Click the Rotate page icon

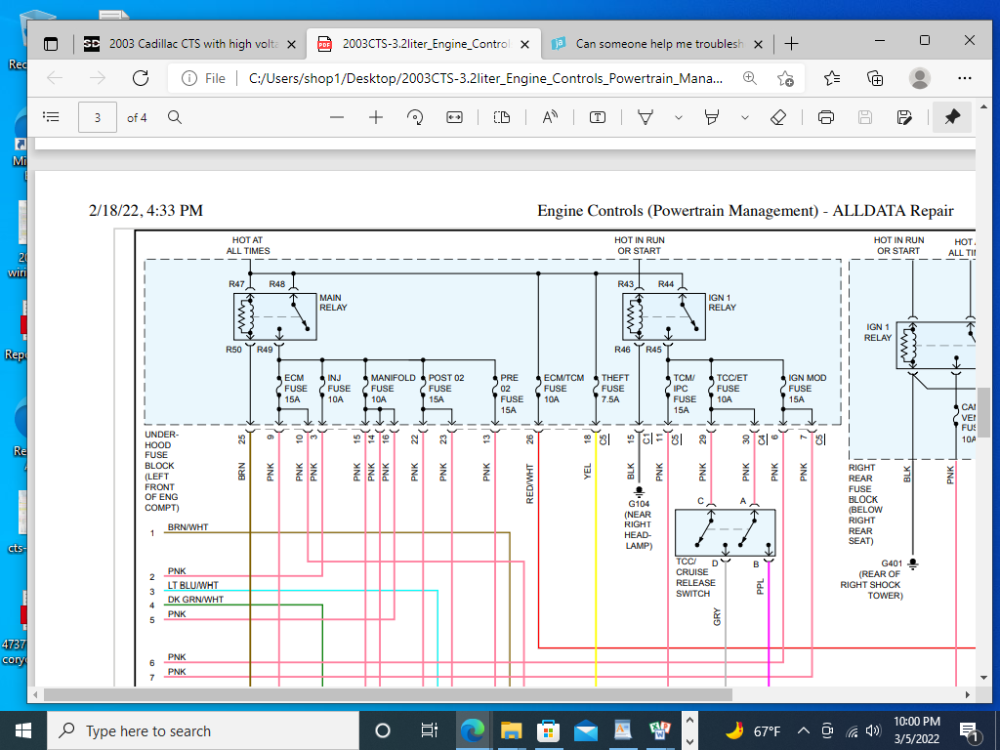(415, 117)
